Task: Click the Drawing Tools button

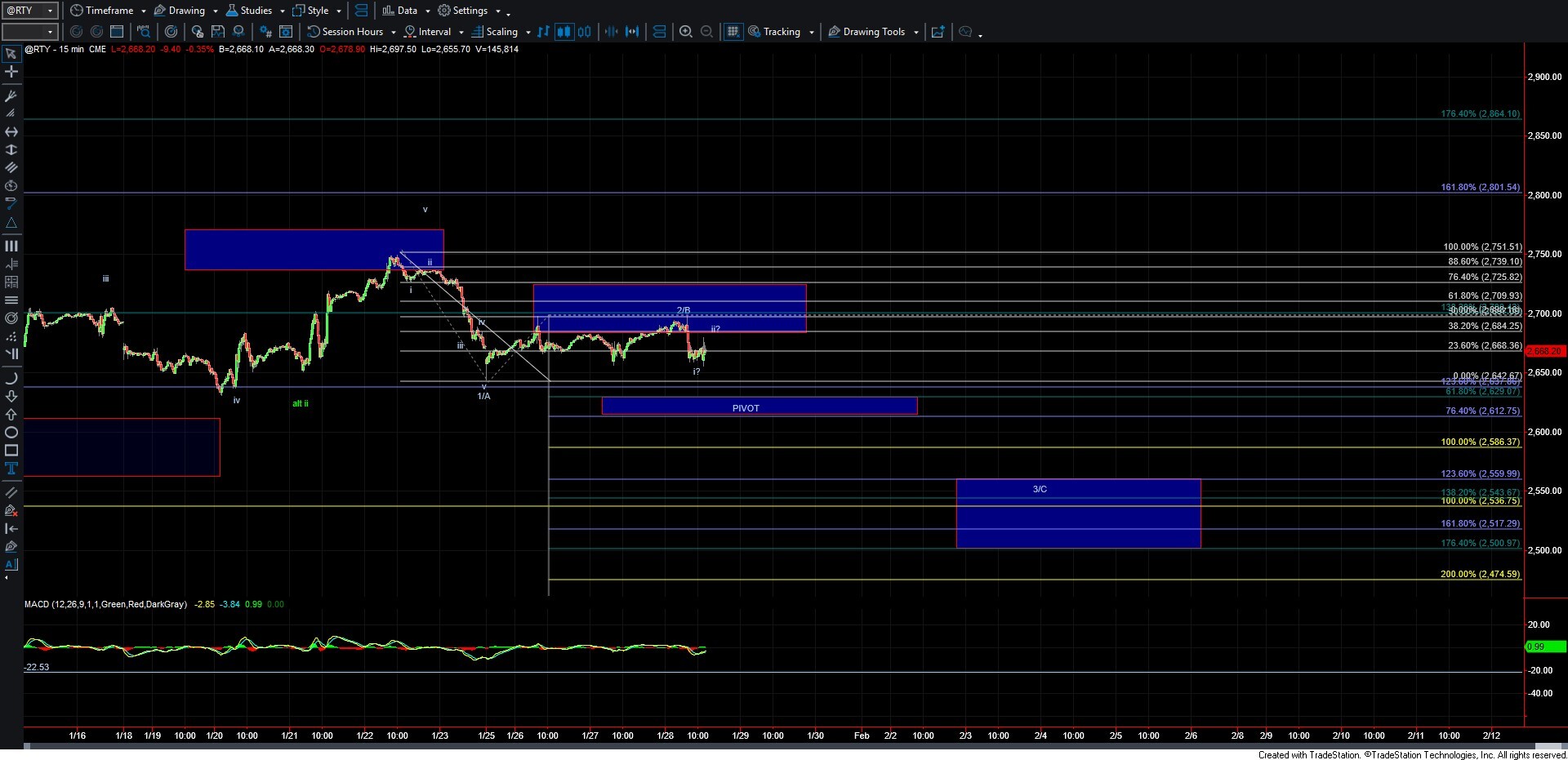Action: coord(873,32)
